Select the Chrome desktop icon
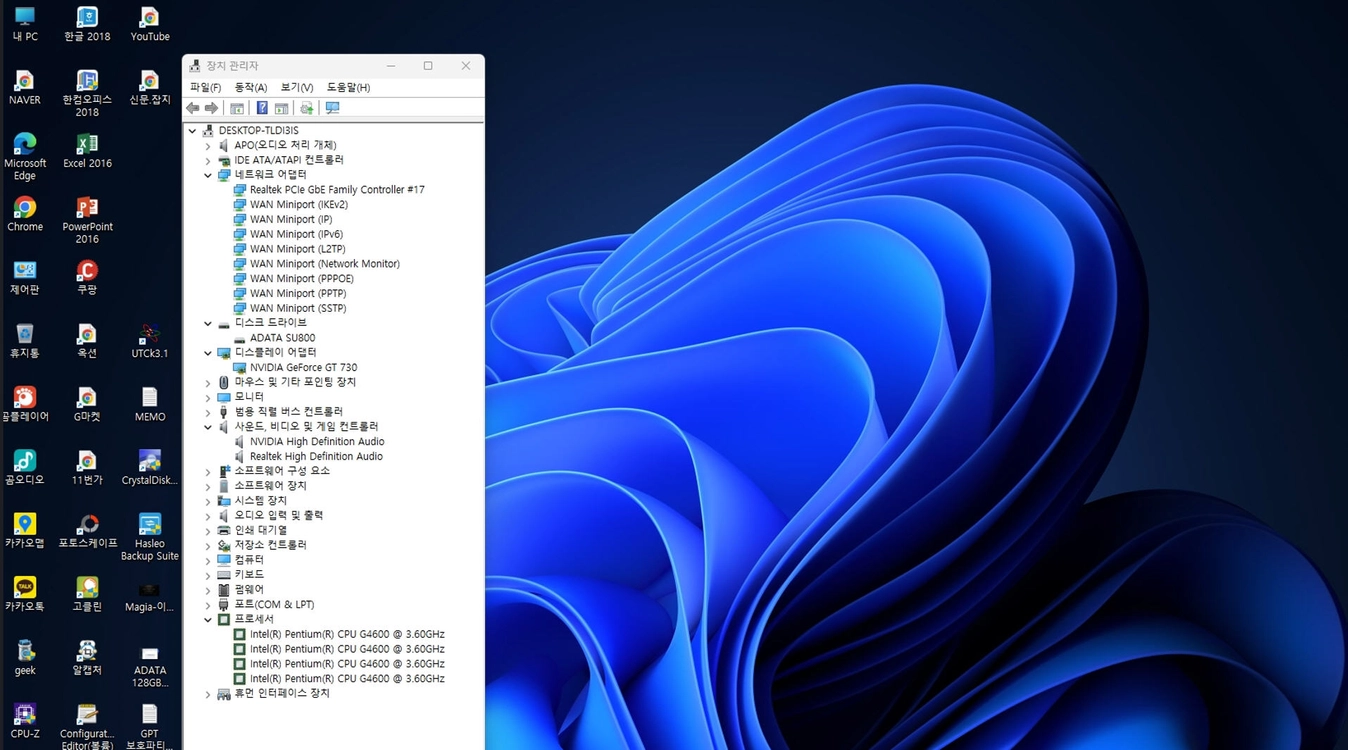This screenshot has width=1348, height=750. [x=25, y=214]
